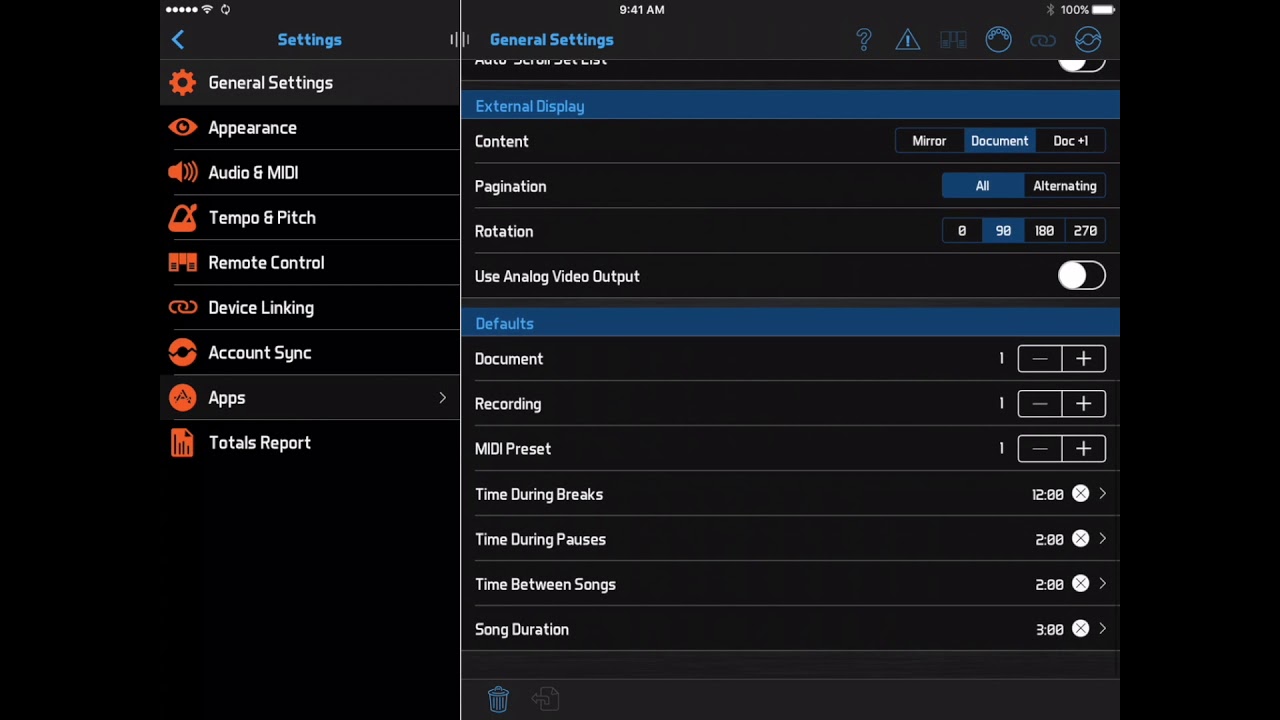The height and width of the screenshot is (720, 1280).
Task: Open Account Sync settings
Action: tap(310, 353)
